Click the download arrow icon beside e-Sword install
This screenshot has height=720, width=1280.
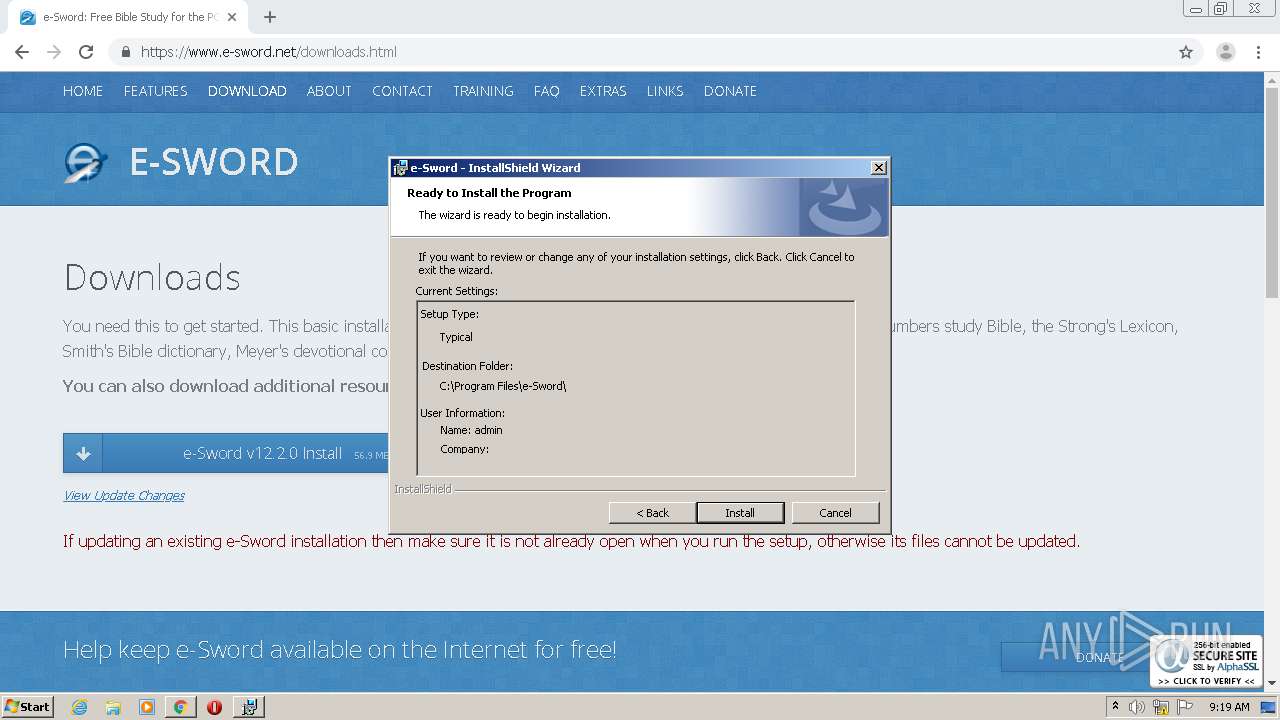83,453
